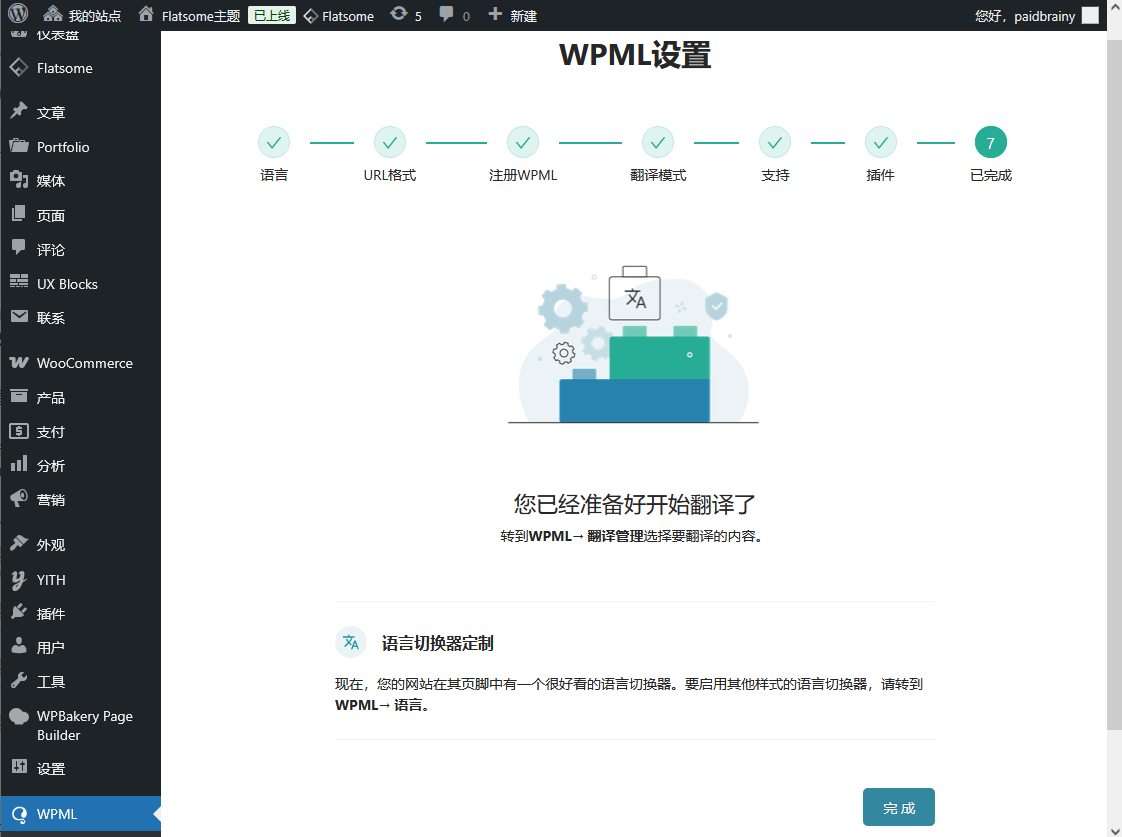Viewport: 1122px width, 837px height.
Task: Select the WPML menu item
Action: click(80, 814)
